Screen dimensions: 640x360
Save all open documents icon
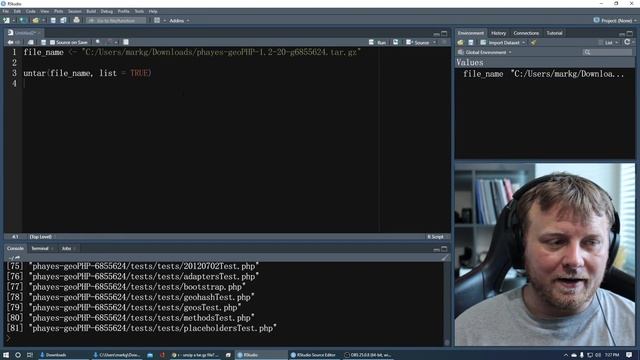pyautogui.click(x=63, y=20)
